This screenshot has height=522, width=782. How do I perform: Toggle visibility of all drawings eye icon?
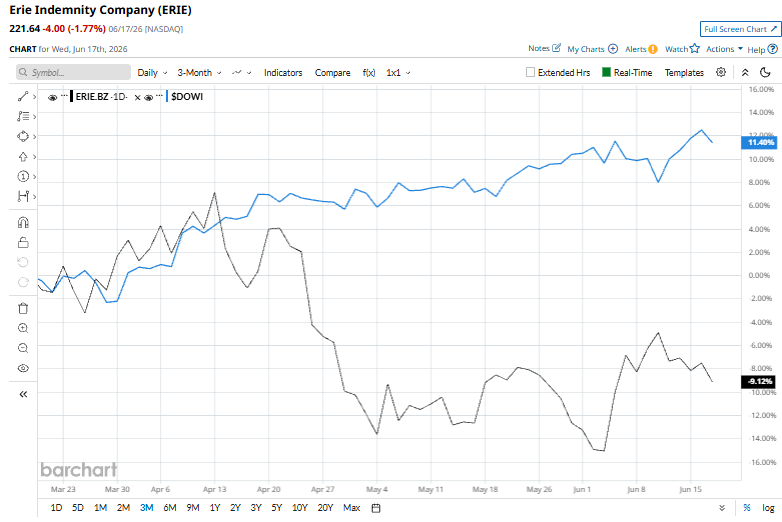pyautogui.click(x=23, y=368)
